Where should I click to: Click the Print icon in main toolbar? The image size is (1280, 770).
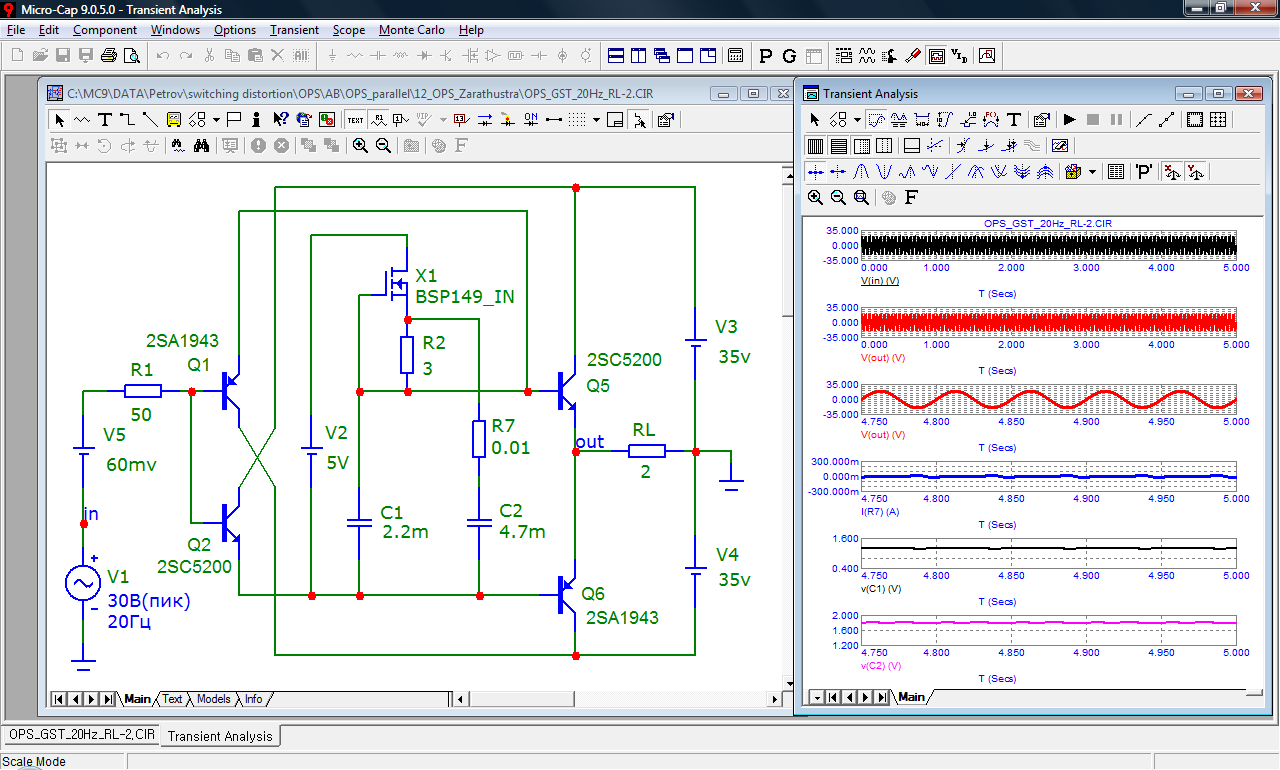(x=108, y=55)
